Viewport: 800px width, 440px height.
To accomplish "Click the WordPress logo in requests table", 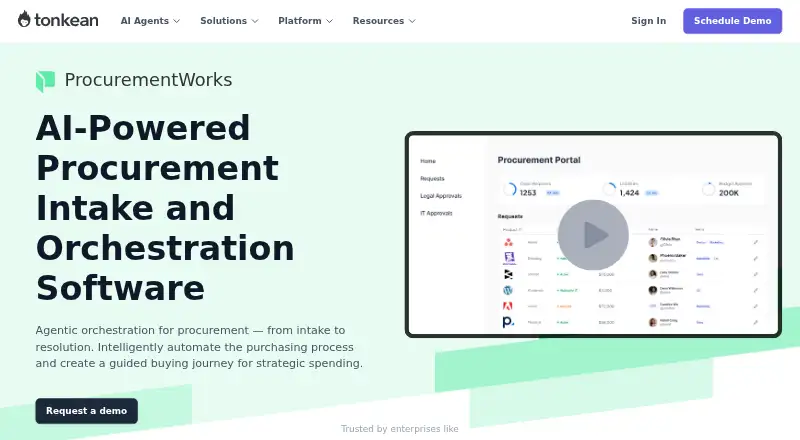I will click(508, 290).
